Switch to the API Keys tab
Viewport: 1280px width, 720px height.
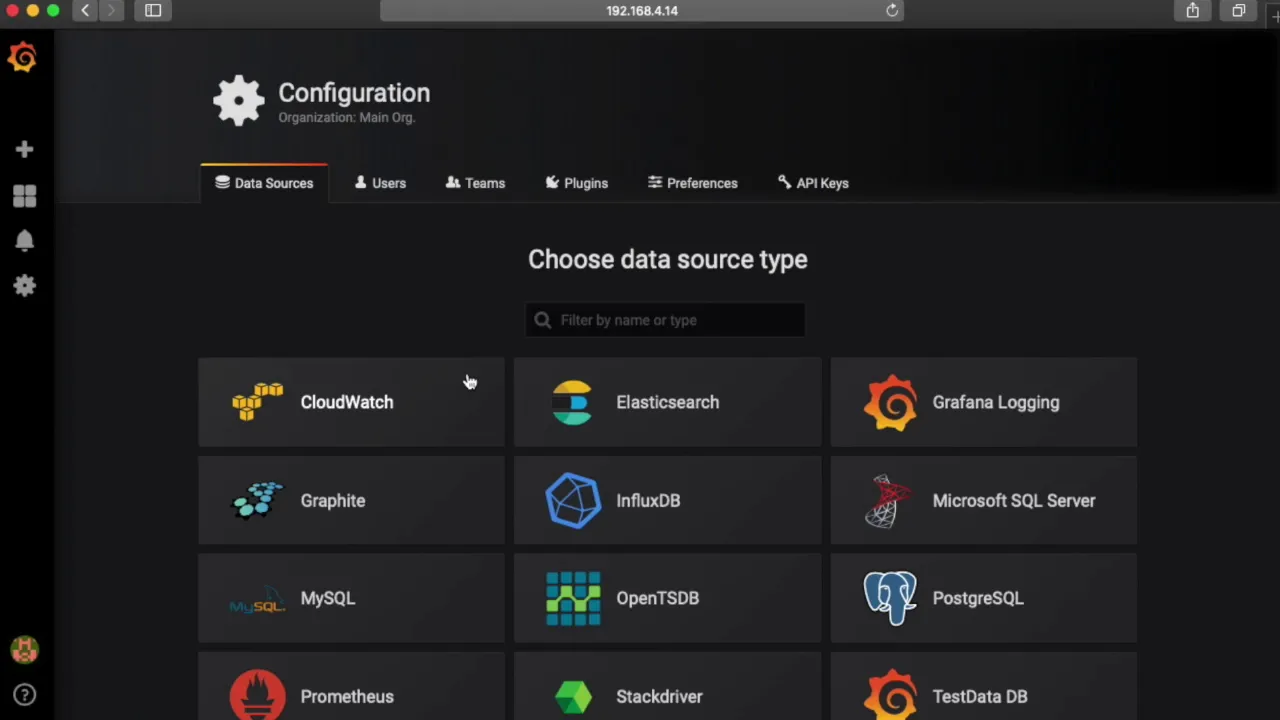pyautogui.click(x=813, y=183)
